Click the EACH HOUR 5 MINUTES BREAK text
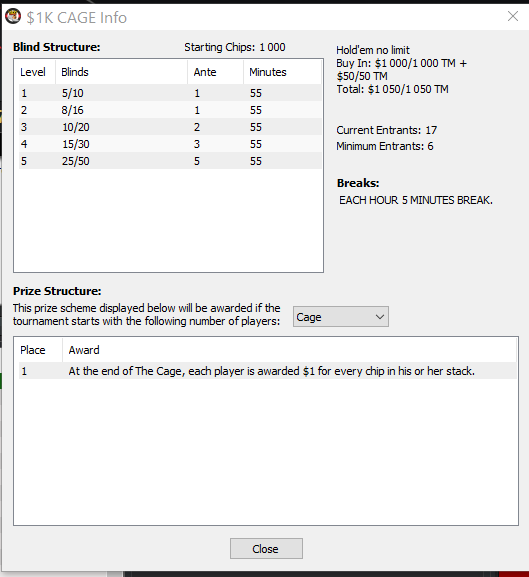The image size is (529, 577). click(416, 200)
